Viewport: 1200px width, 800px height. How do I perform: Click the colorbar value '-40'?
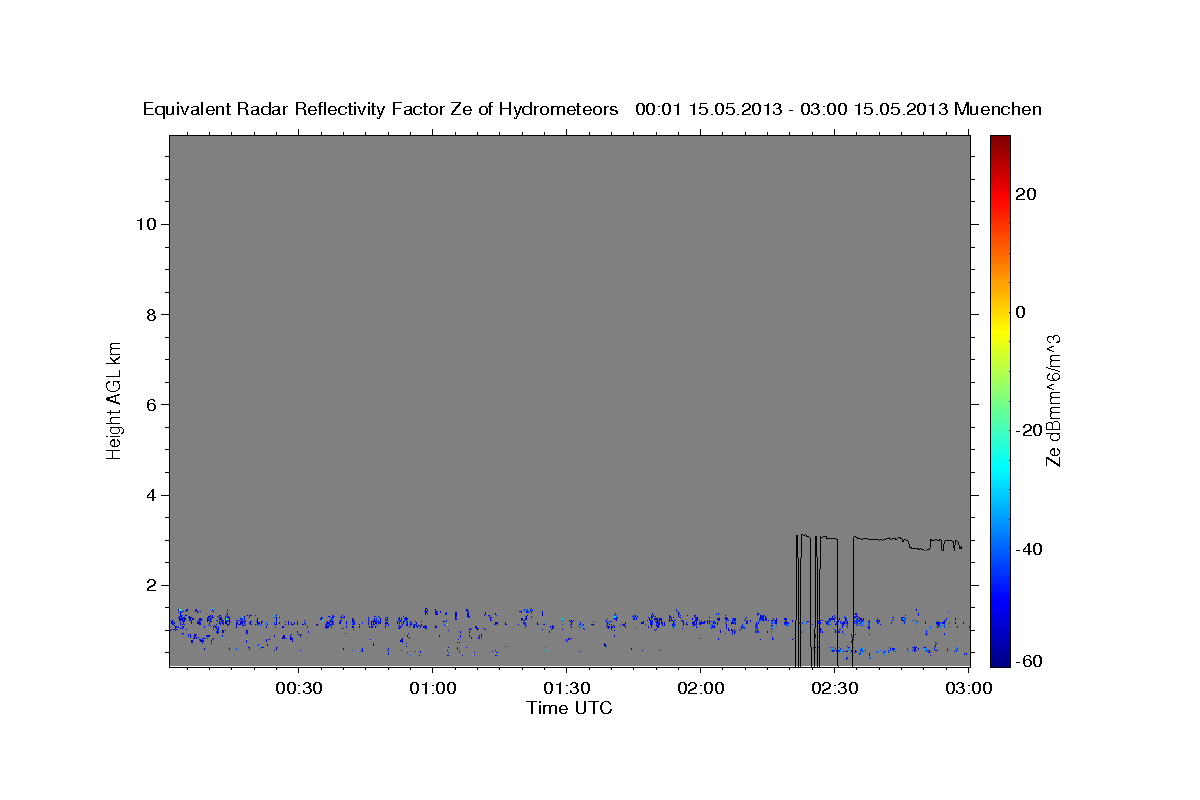tap(1028, 549)
